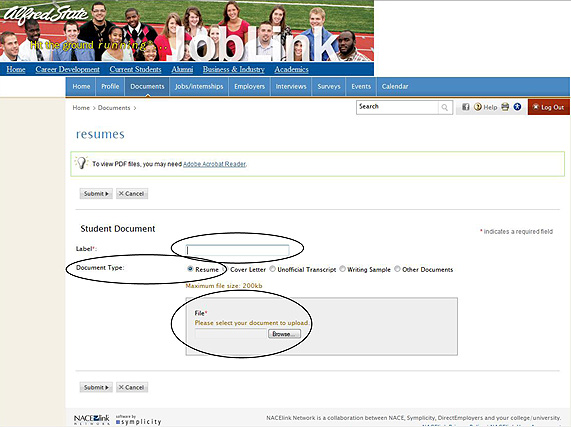This screenshot has height=427, width=571.
Task: Open Help with the question icon
Action: (x=485, y=107)
